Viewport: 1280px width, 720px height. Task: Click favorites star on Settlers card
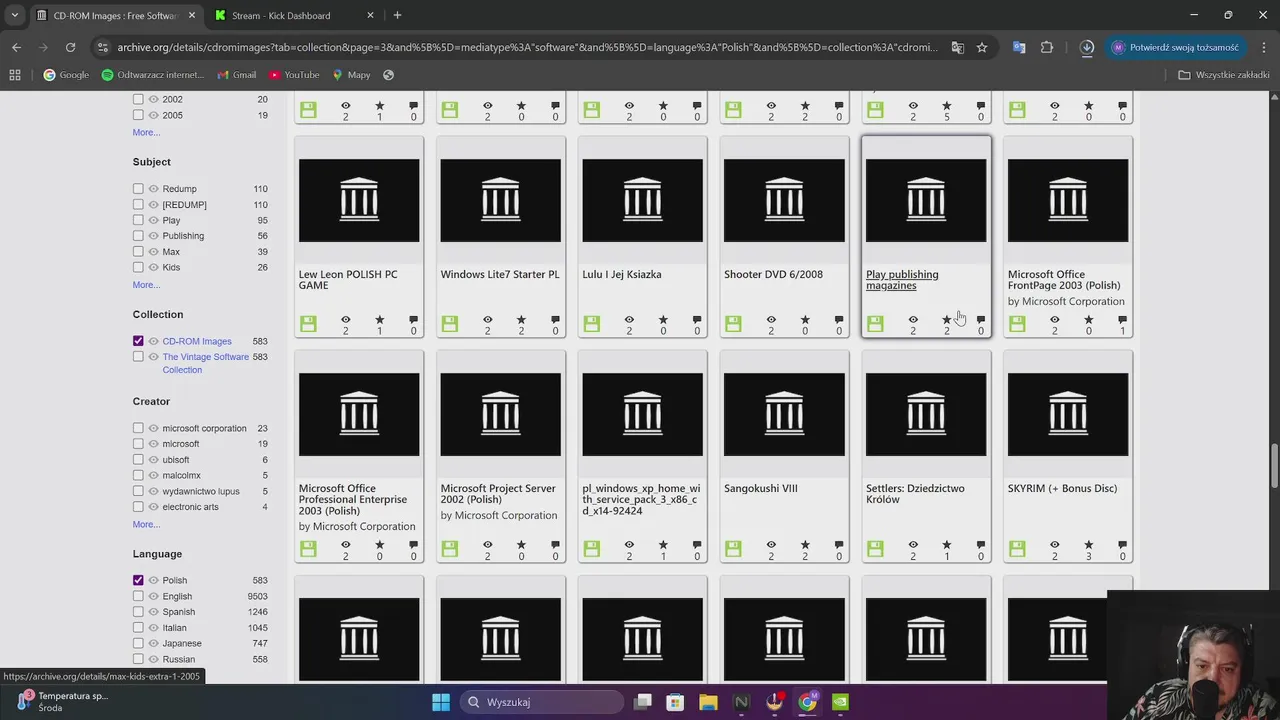click(947, 544)
